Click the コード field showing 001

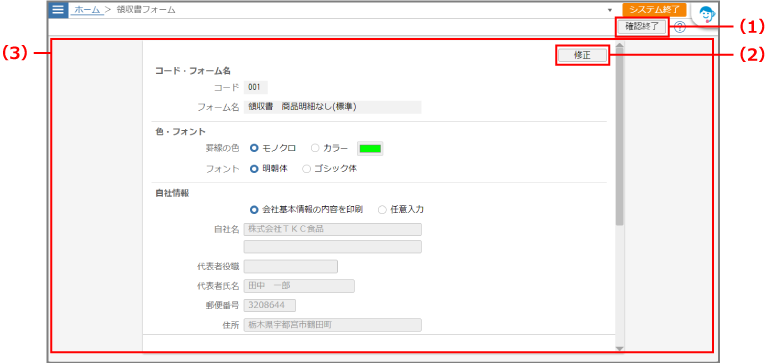[x=255, y=87]
